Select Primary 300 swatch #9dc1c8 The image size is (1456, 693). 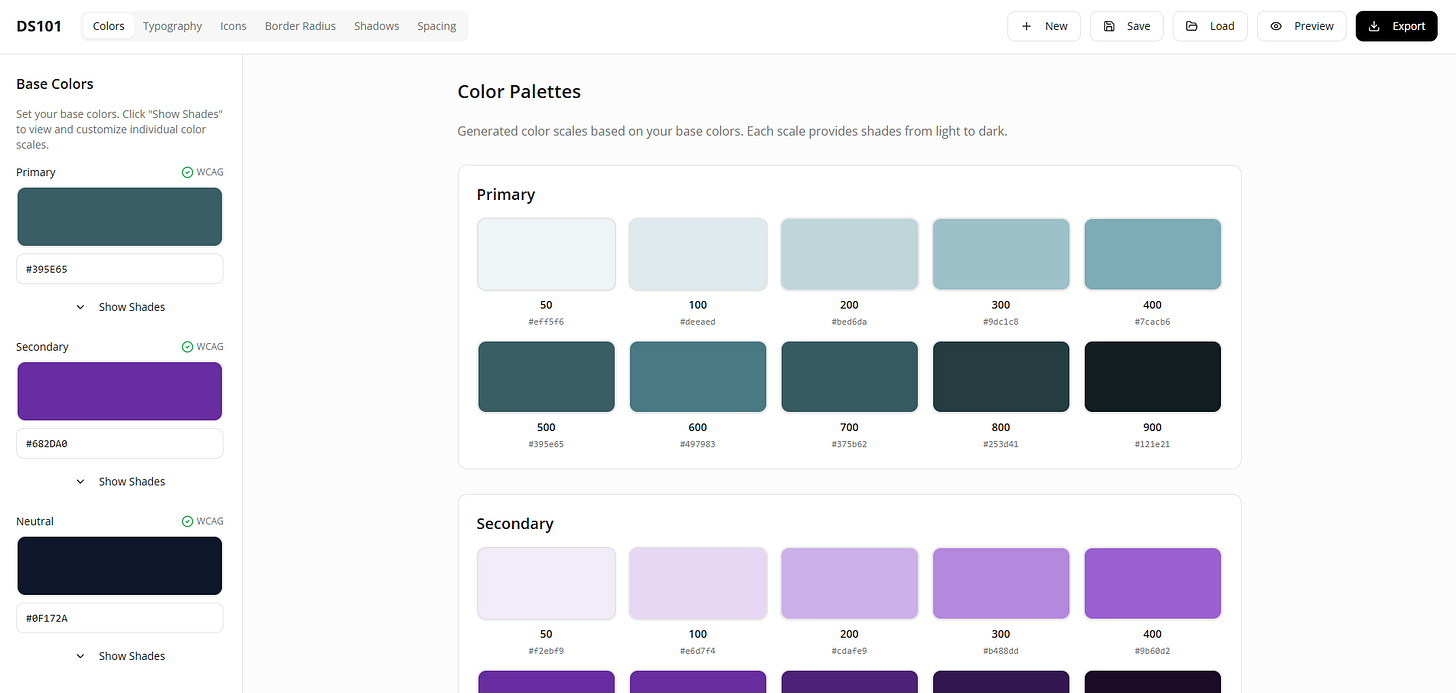coord(1001,254)
